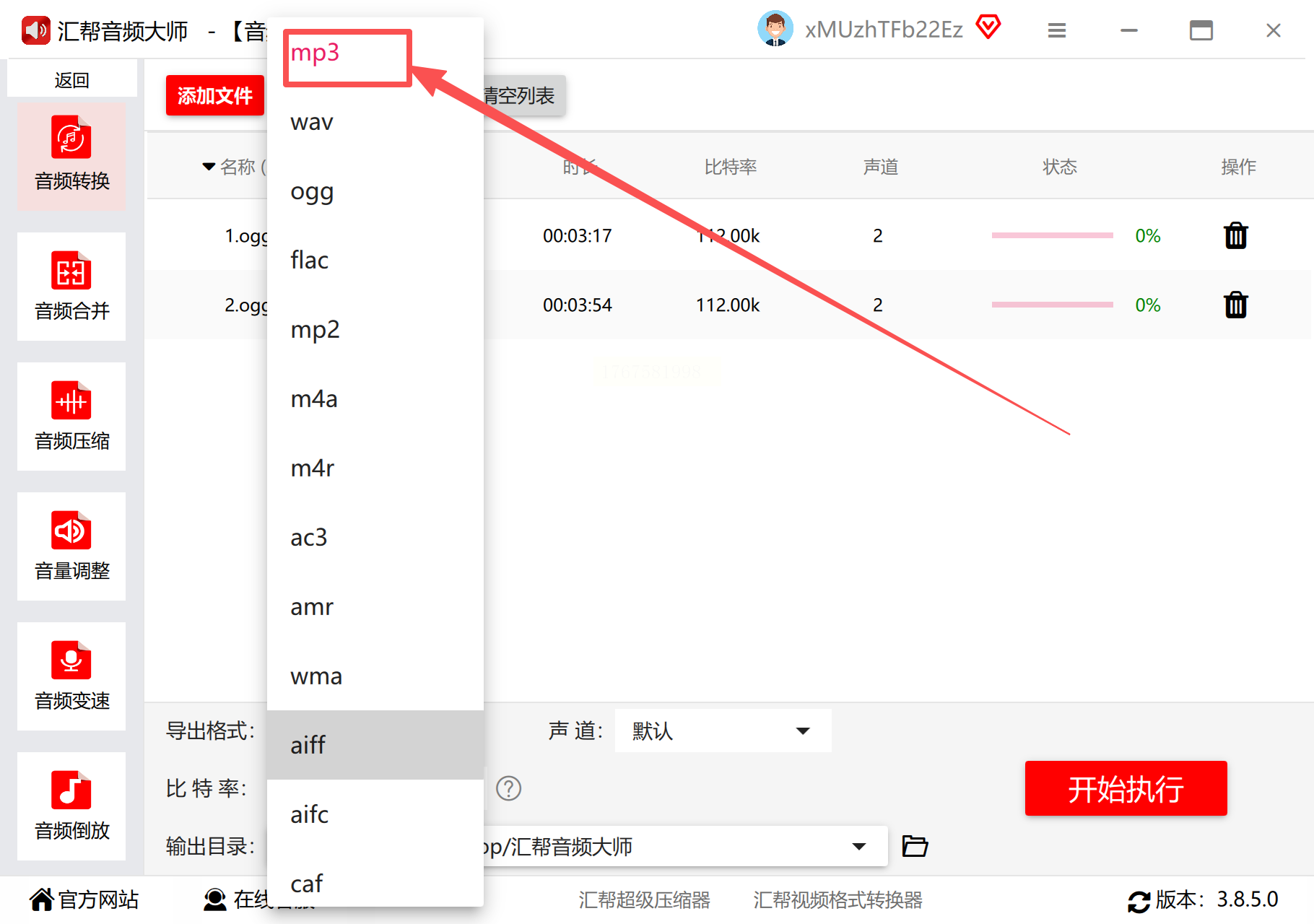Click username xMUzhTFb22Ez

pyautogui.click(x=884, y=30)
